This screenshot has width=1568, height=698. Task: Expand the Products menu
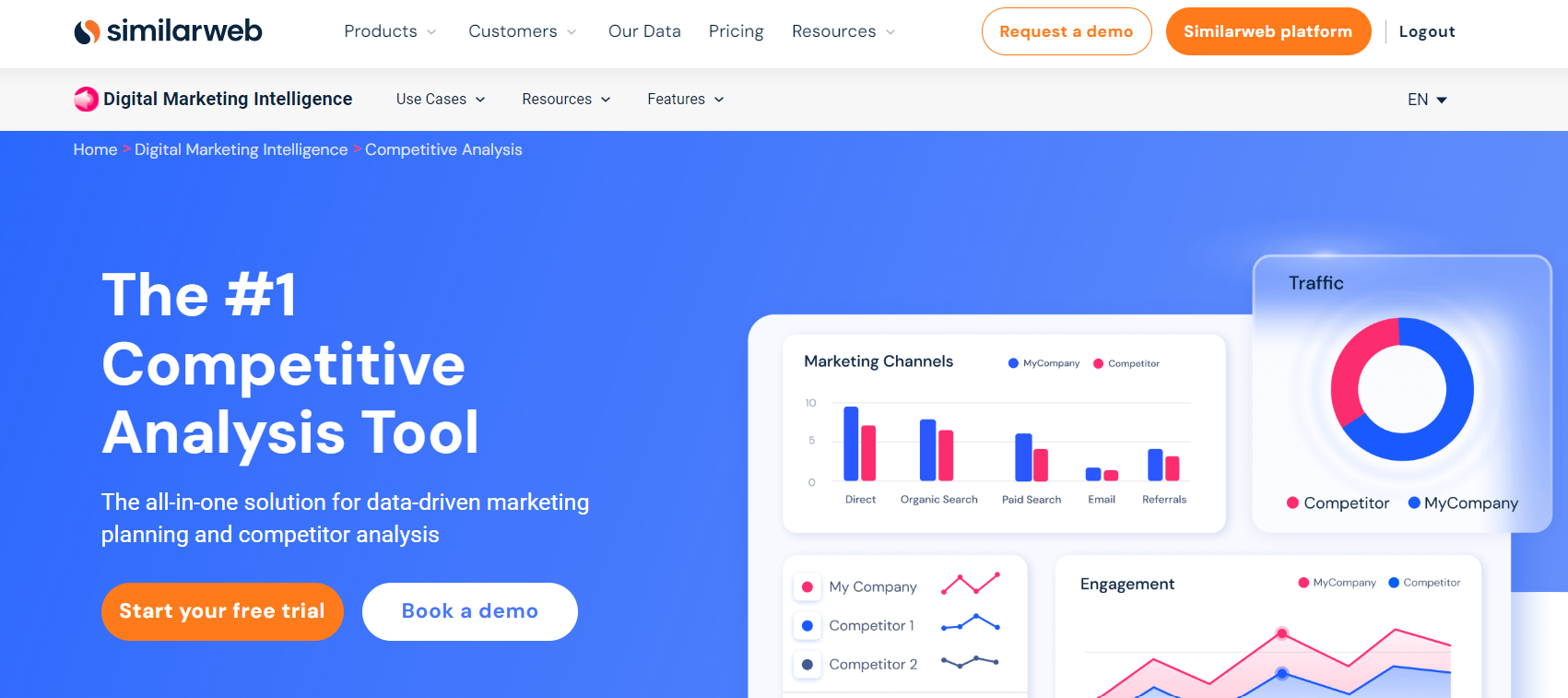coord(390,31)
